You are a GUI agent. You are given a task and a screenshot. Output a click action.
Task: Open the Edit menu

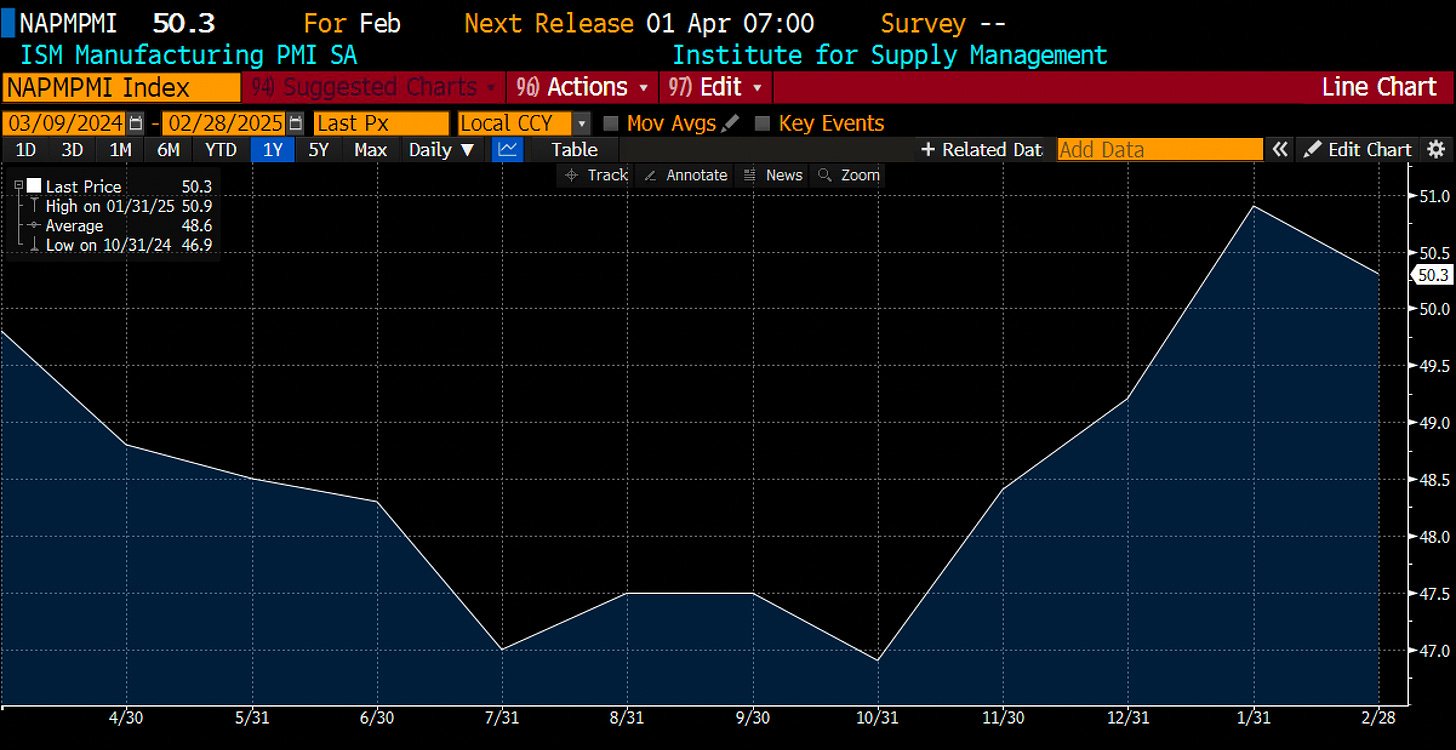tap(716, 87)
